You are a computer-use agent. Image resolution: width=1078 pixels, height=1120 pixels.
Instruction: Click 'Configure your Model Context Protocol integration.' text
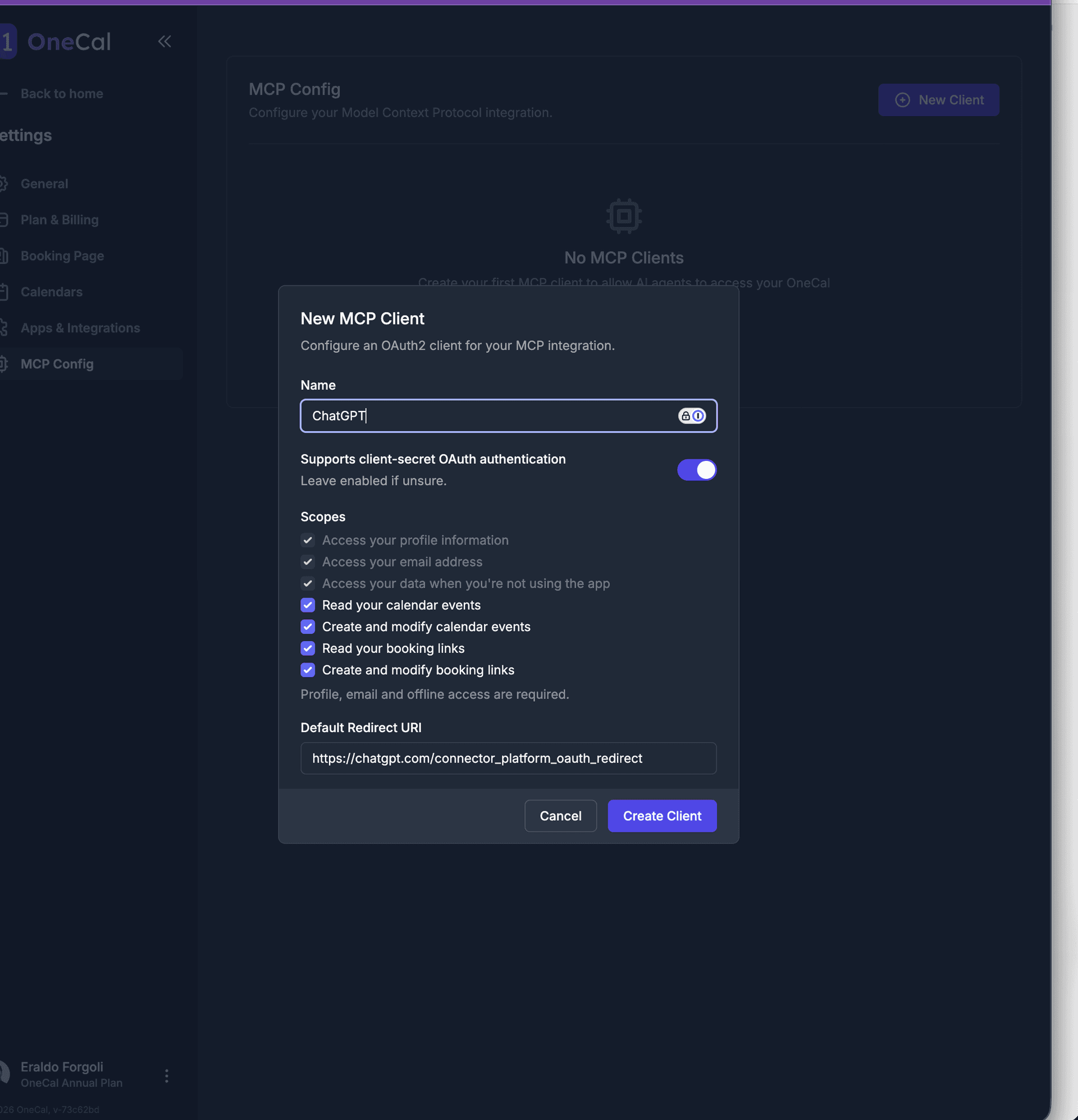(400, 113)
